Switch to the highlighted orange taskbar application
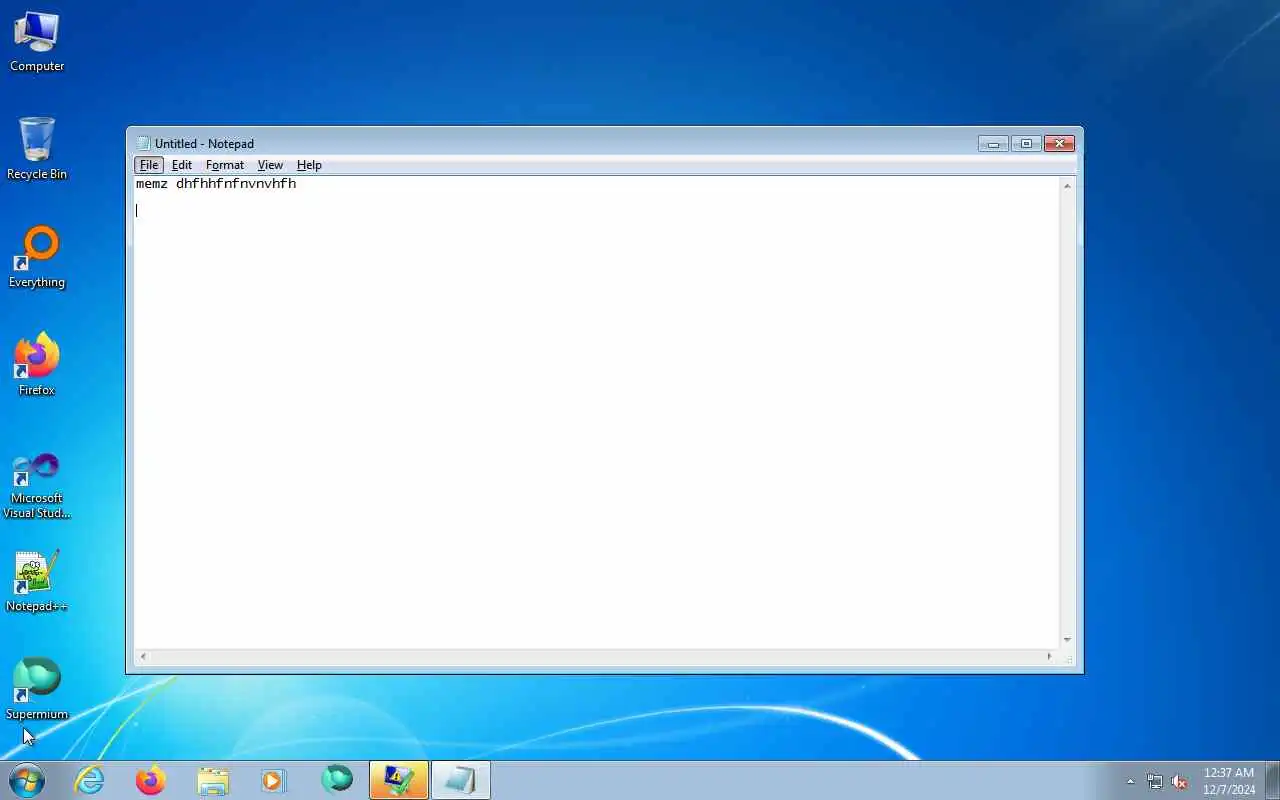 coord(399,780)
